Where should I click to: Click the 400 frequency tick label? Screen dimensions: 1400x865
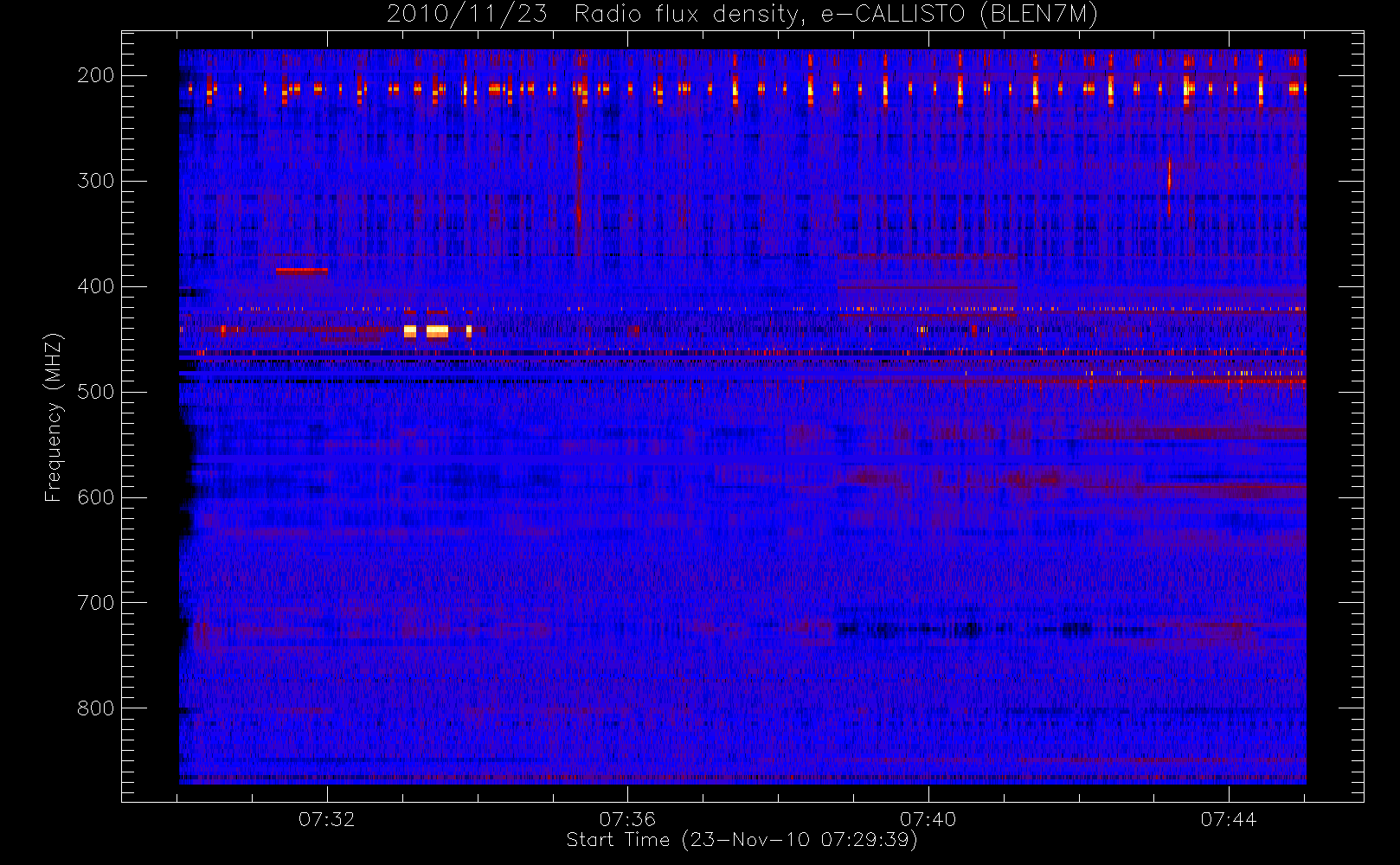(96, 286)
